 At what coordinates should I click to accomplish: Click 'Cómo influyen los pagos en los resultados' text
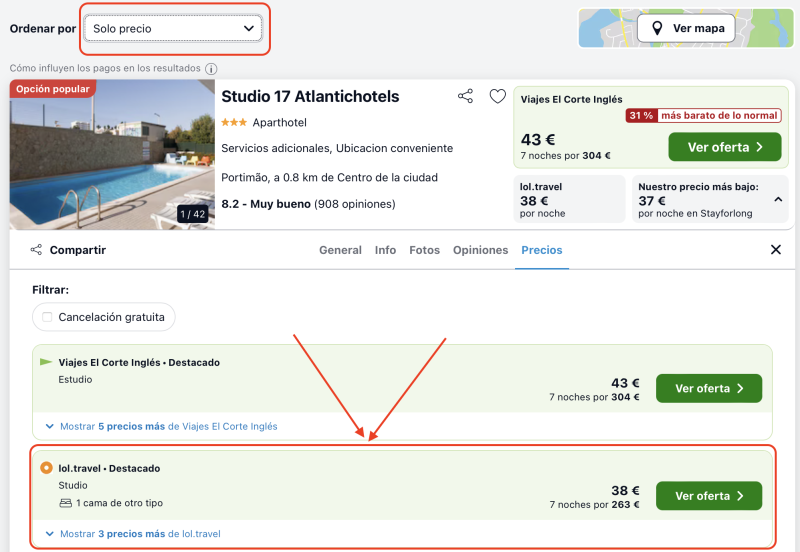(105, 68)
